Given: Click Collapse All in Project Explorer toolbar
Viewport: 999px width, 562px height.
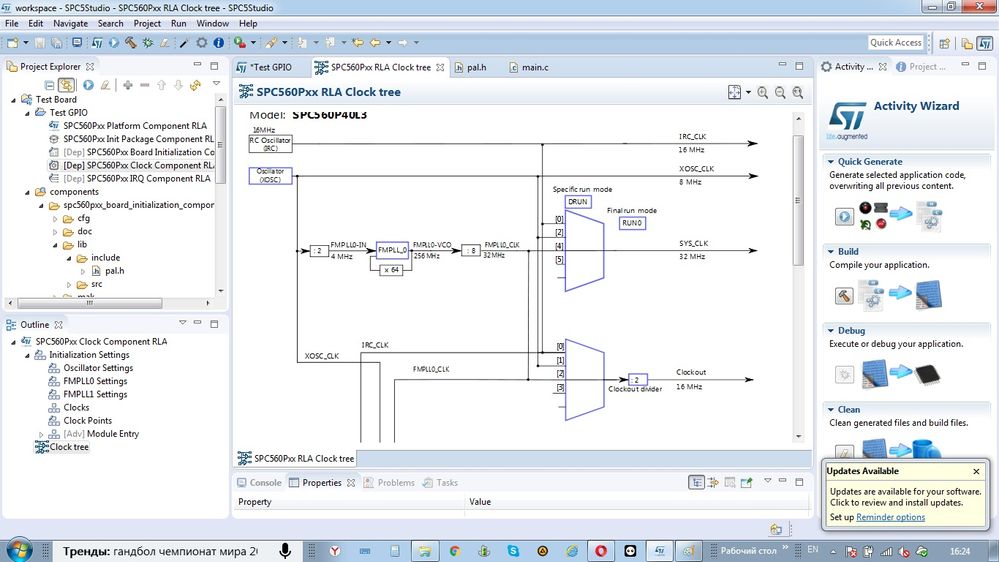Looking at the screenshot, I should (x=49, y=85).
